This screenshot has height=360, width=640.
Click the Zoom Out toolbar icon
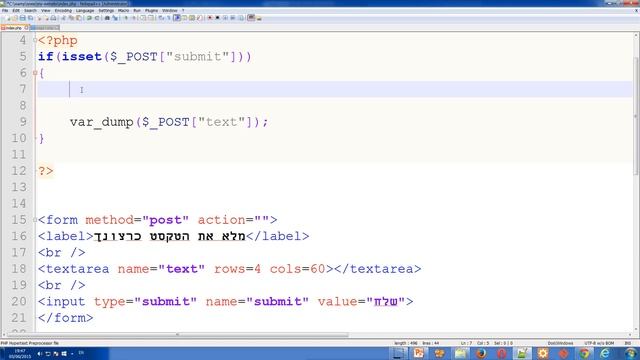click(x=134, y=18)
